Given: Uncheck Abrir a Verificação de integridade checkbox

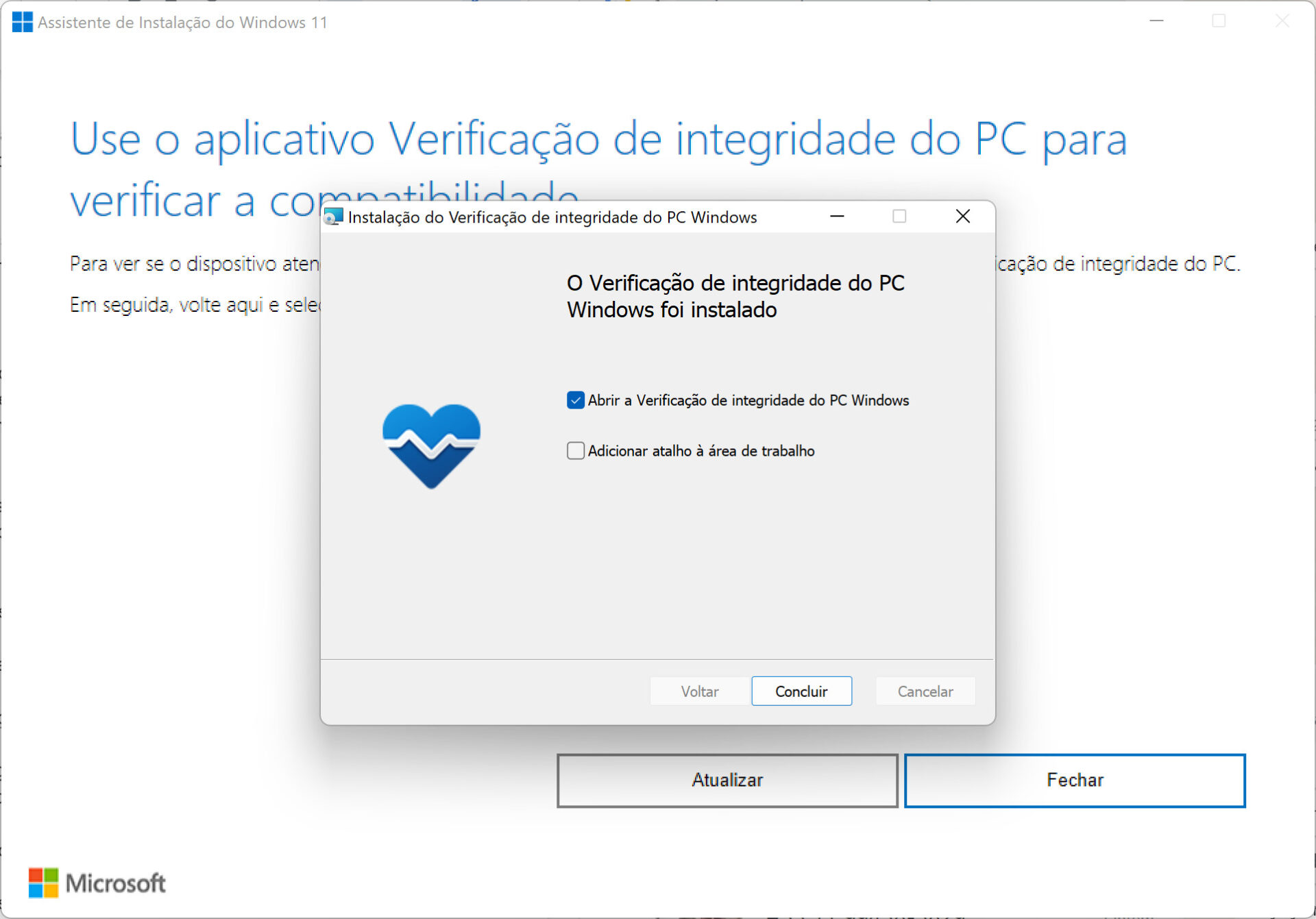Looking at the screenshot, I should coord(576,400).
